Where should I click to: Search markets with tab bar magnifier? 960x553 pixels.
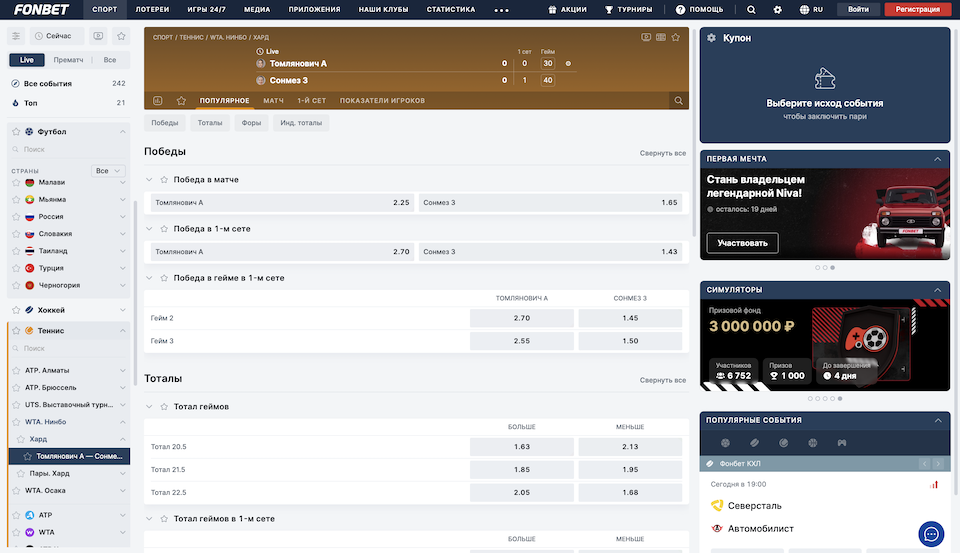(x=678, y=100)
